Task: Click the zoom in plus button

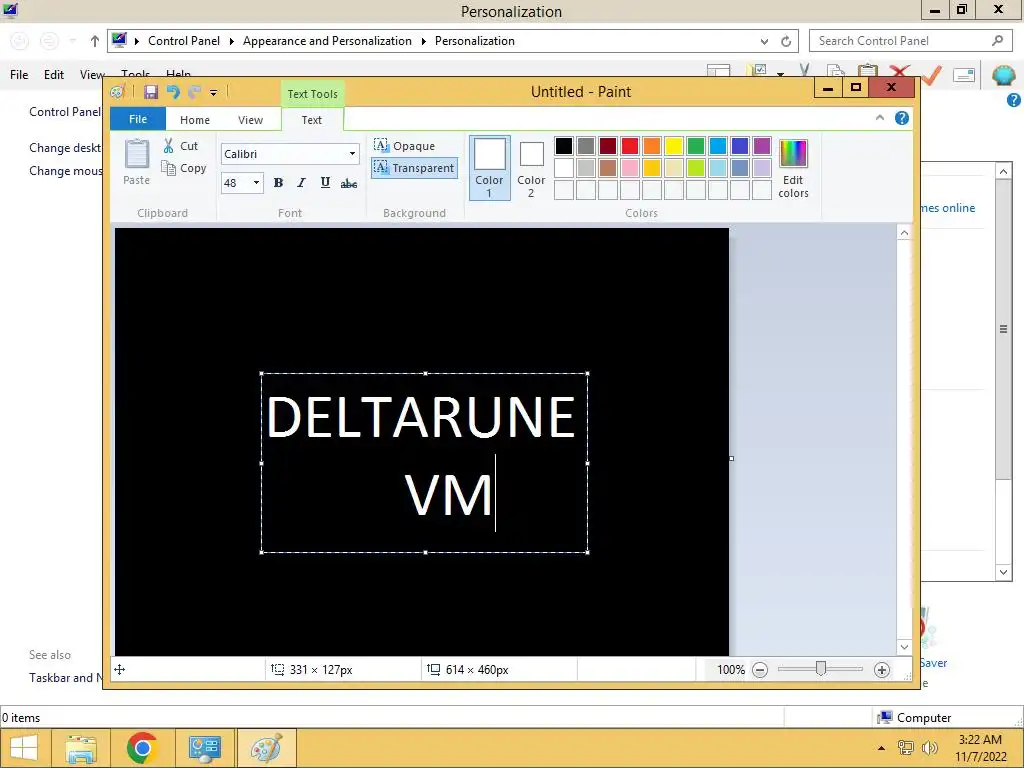Action: [x=882, y=669]
